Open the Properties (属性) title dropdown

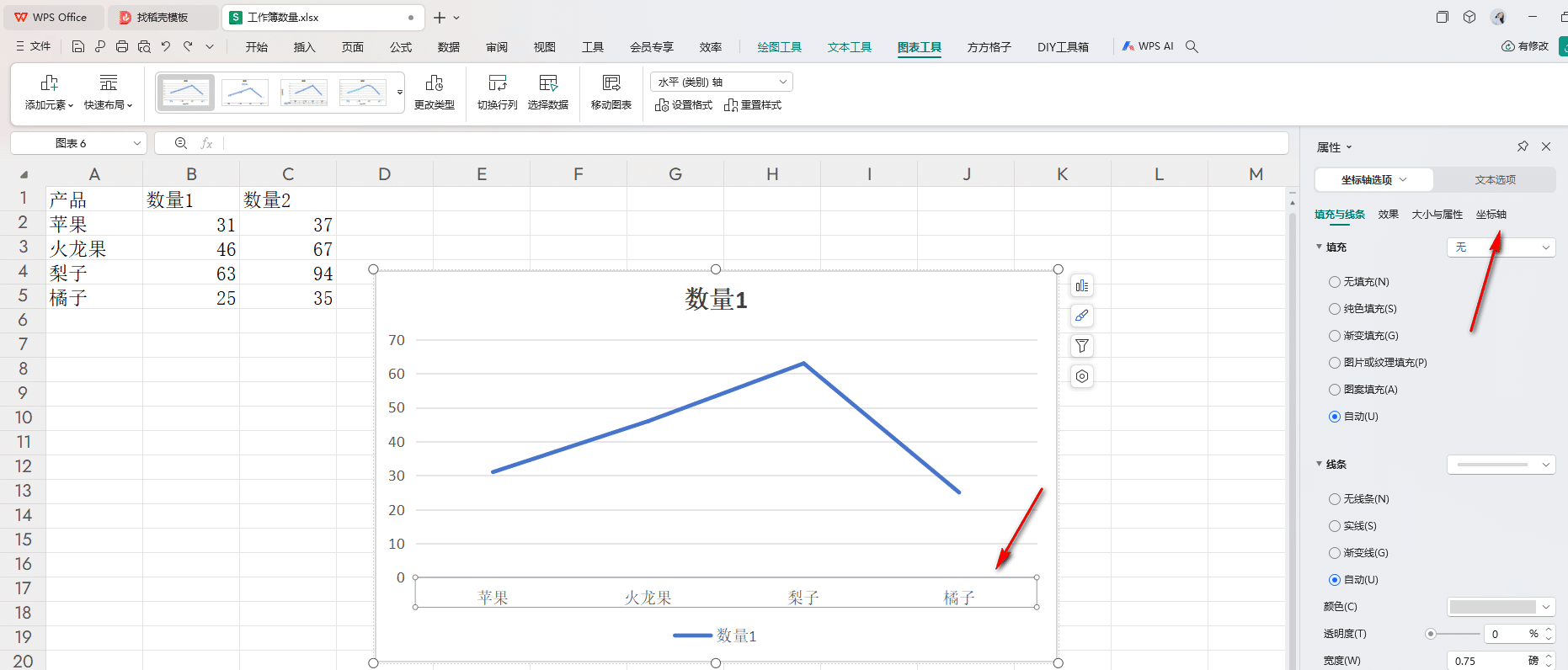point(1349,147)
